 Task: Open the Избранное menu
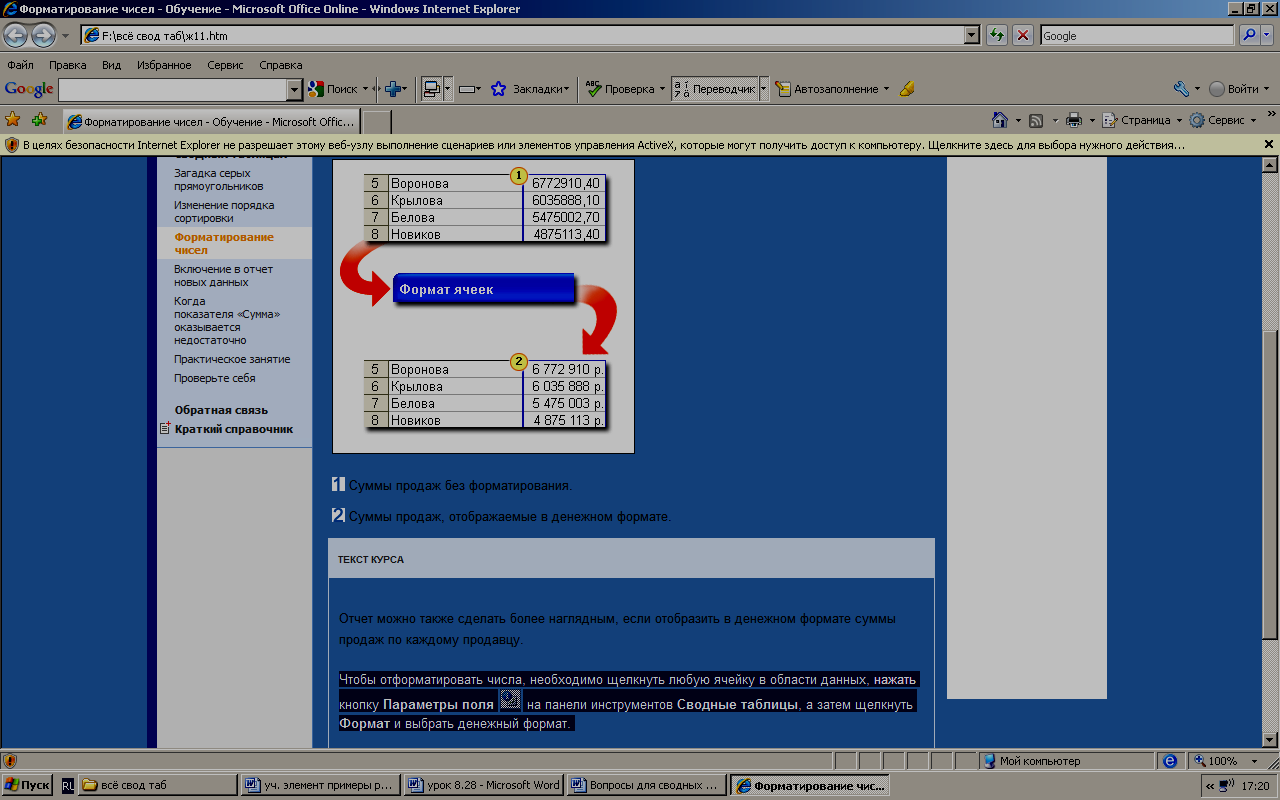tap(164, 65)
